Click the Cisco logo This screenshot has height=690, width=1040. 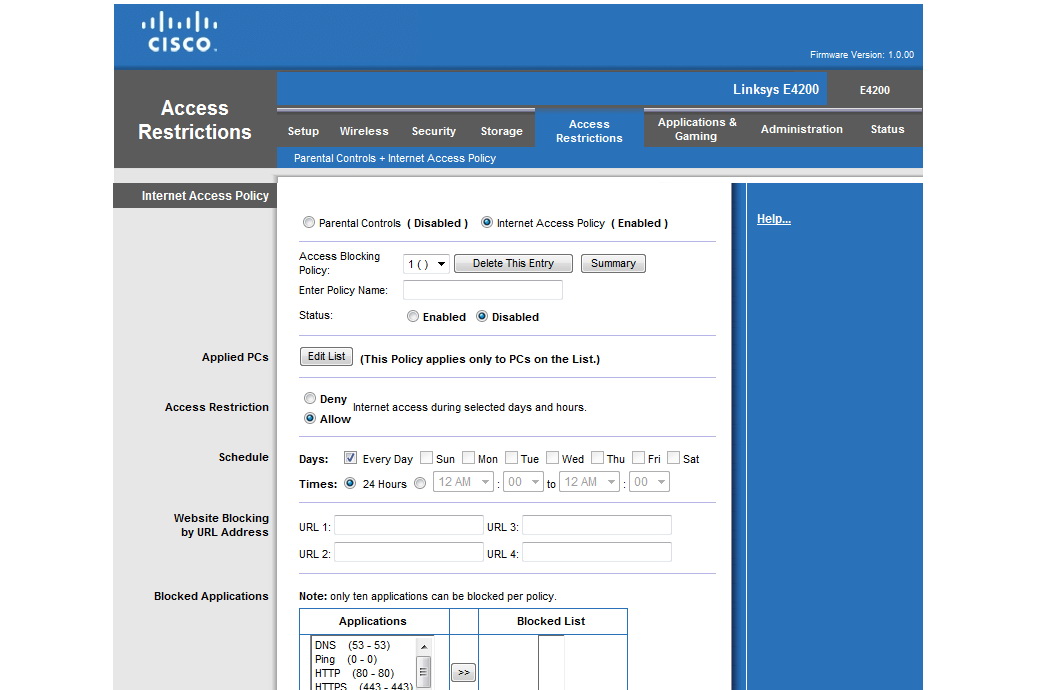coord(180,32)
